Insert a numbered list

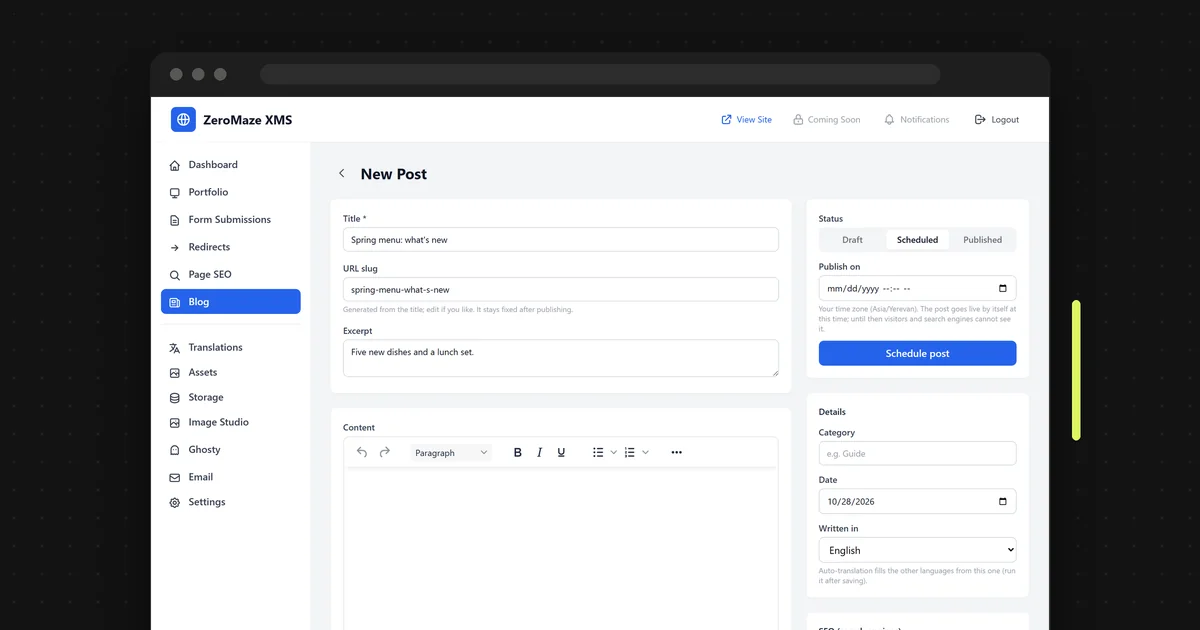pos(630,453)
